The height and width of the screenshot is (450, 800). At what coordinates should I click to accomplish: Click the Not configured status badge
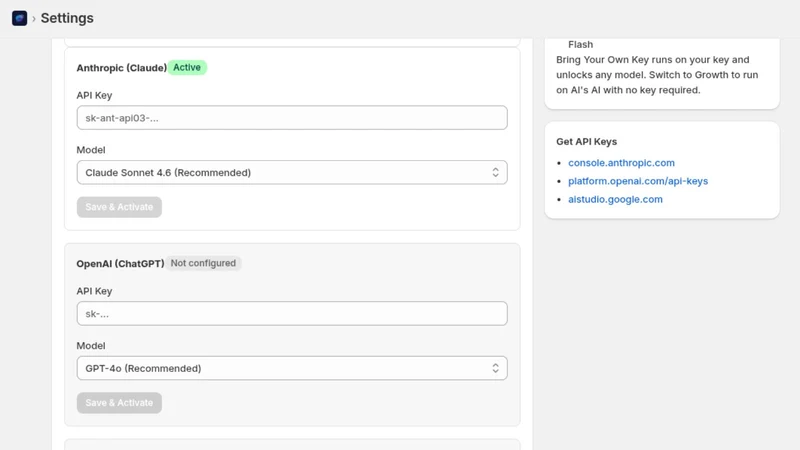pos(203,263)
